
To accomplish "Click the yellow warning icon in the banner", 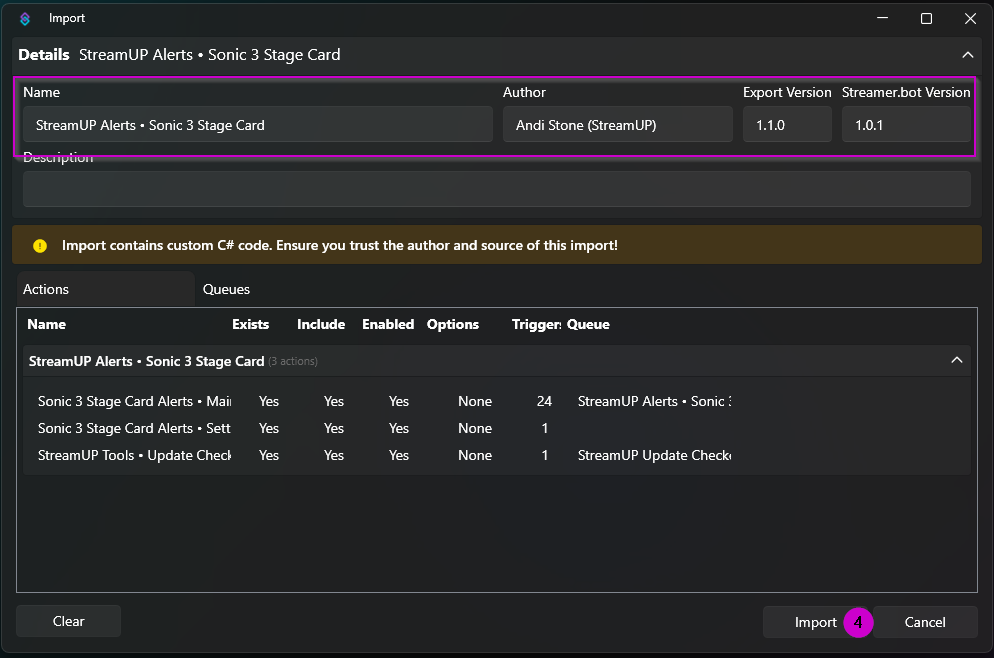I will point(40,245).
